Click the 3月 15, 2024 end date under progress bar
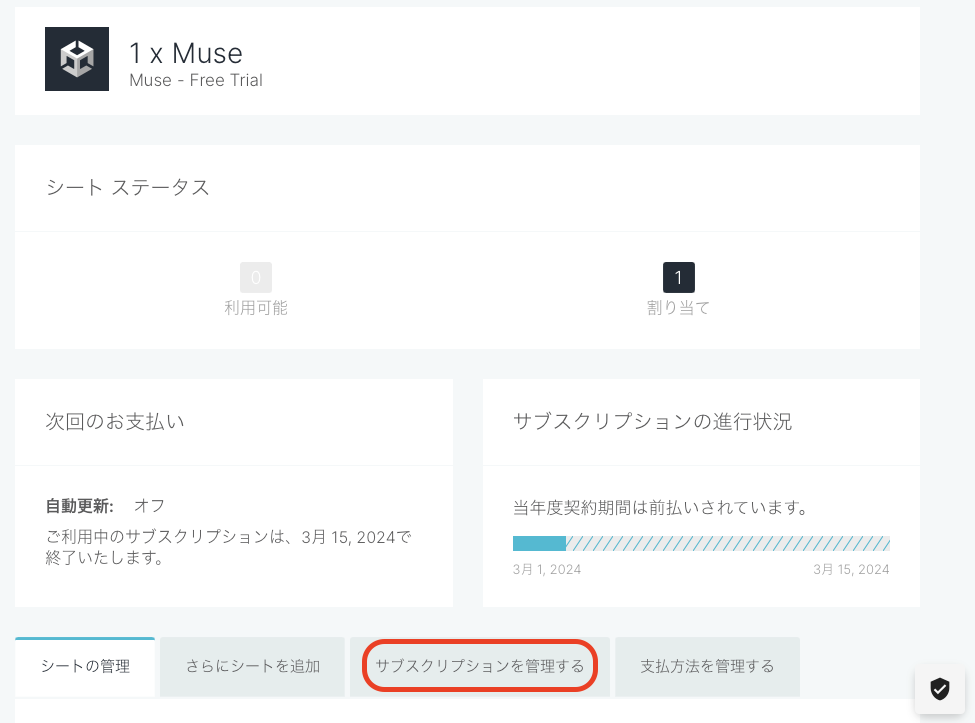 [x=851, y=569]
